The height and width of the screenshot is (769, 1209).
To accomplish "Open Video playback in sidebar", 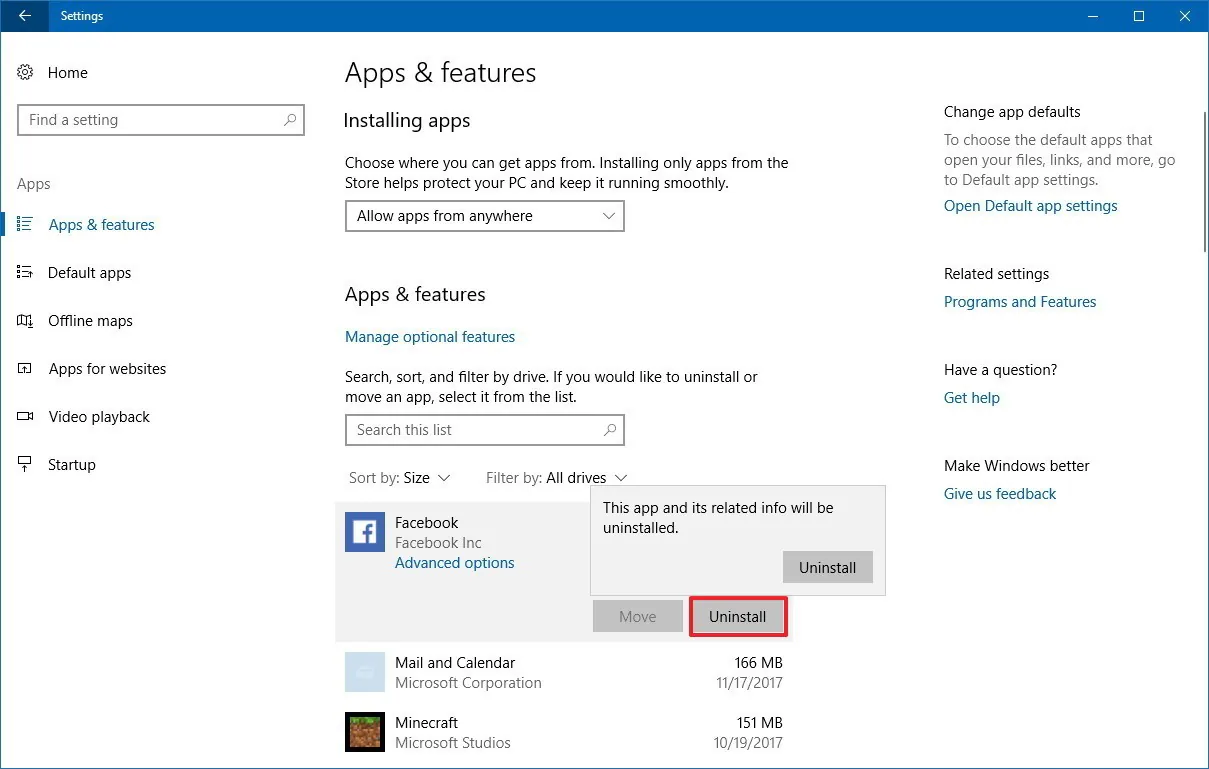I will 99,417.
